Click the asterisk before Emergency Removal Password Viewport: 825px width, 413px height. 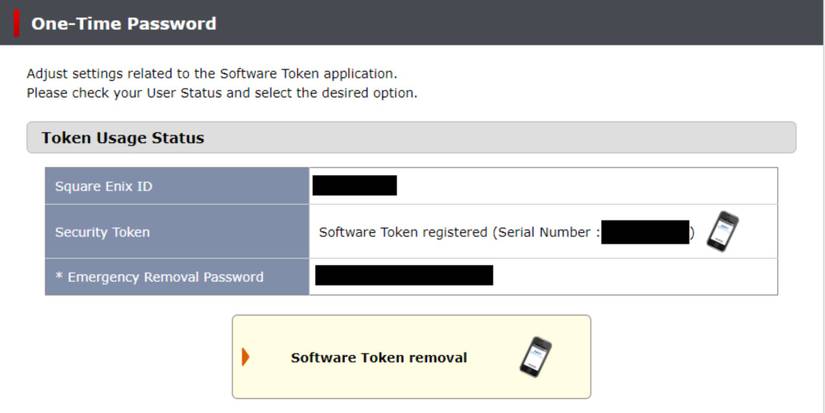coord(58,276)
